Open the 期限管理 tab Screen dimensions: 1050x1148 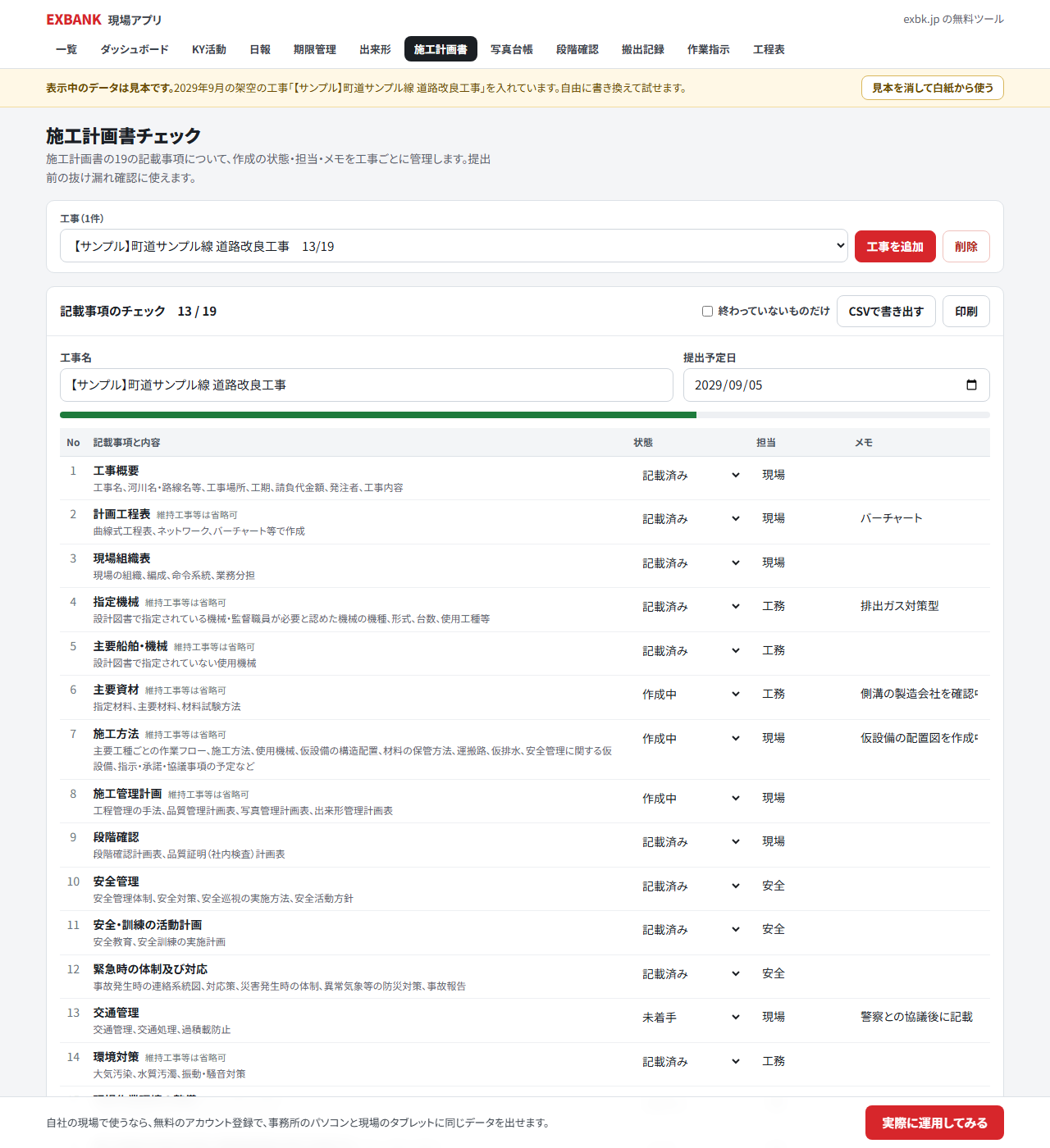(315, 49)
